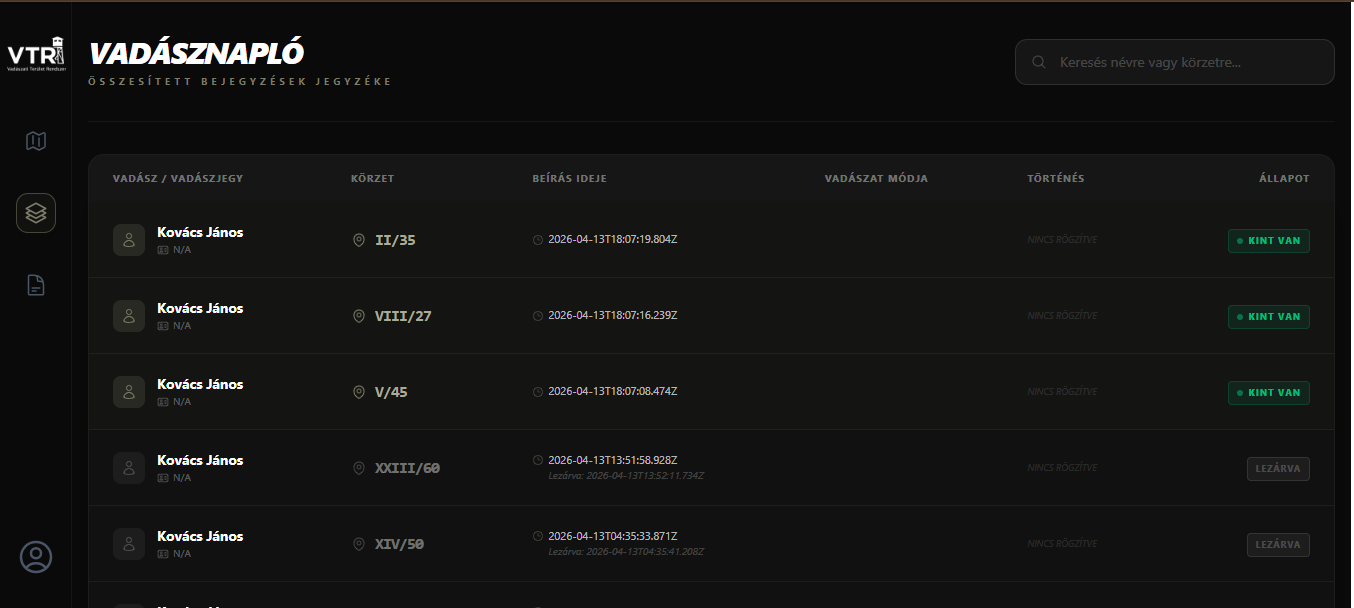The width and height of the screenshot is (1354, 608).
Task: Click KINT VAN badge for VIII/27
Action: (1268, 317)
